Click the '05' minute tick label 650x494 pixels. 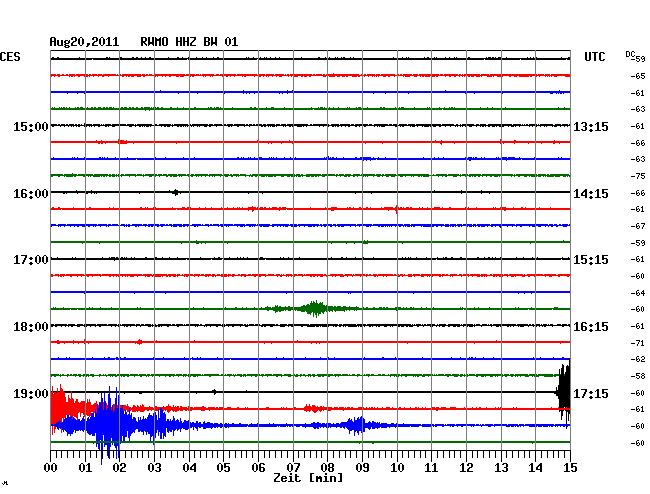coord(223,467)
